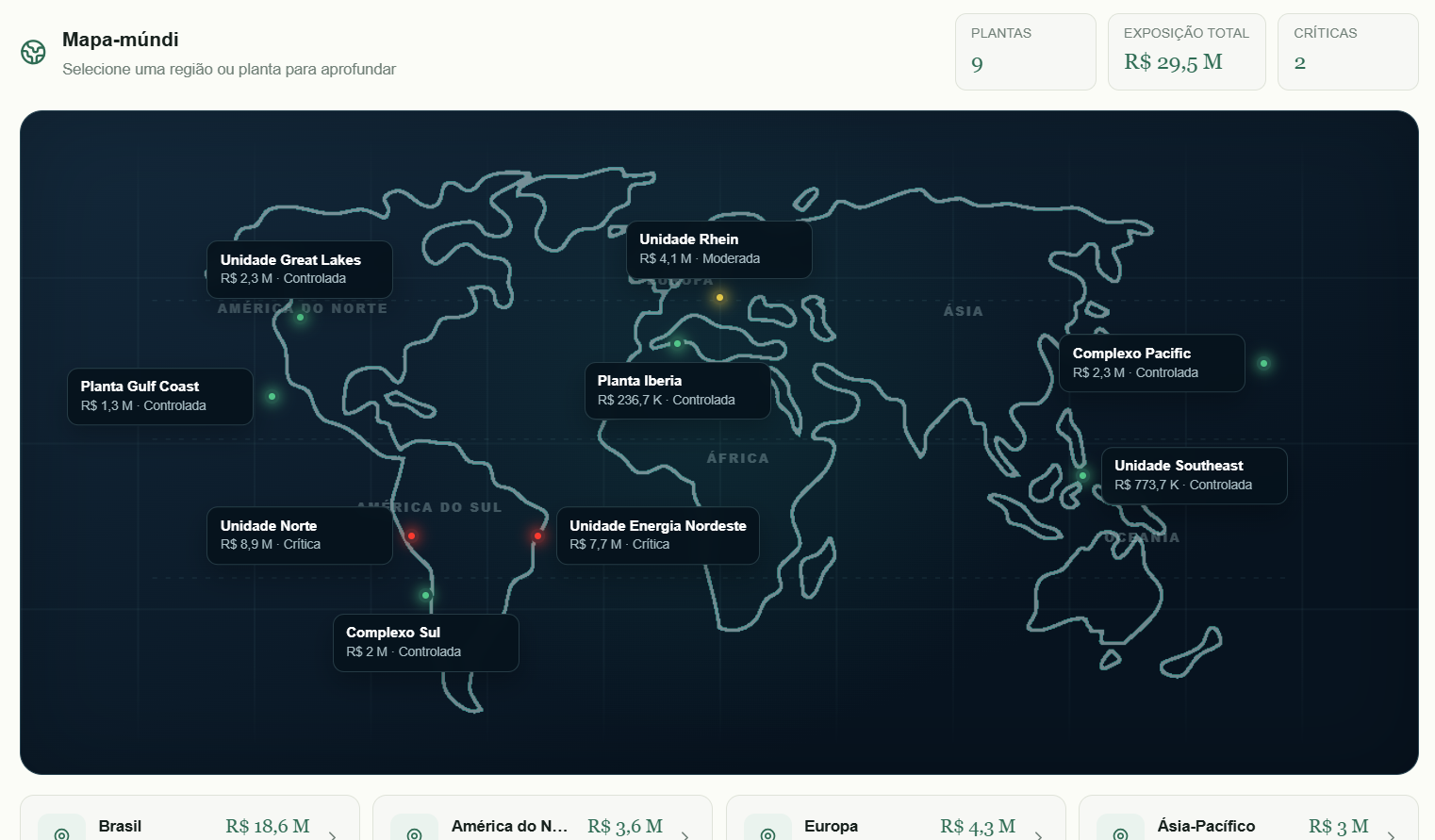This screenshot has width=1435, height=840.
Task: Select the Planta Iberia green map marker
Action: pyautogui.click(x=678, y=344)
